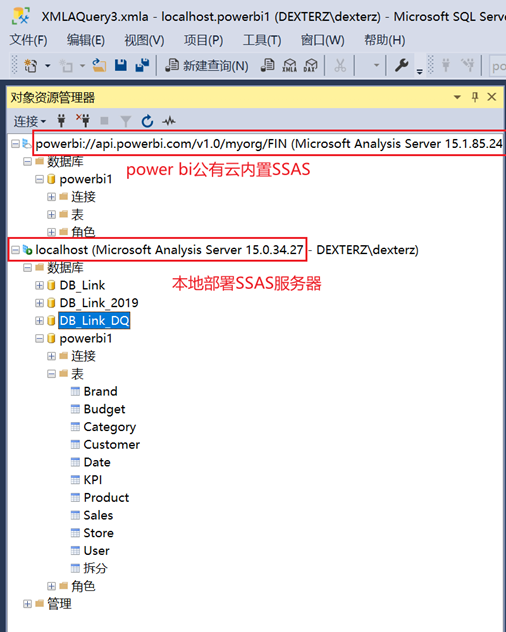Select the Store table
Screen dimensions: 506x632
(x=98, y=533)
